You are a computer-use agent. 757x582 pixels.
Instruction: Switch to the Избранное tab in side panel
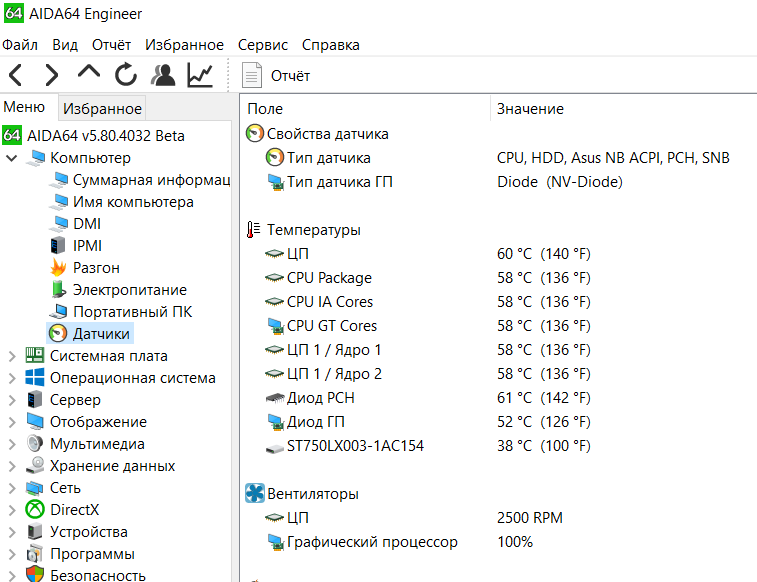(x=102, y=109)
